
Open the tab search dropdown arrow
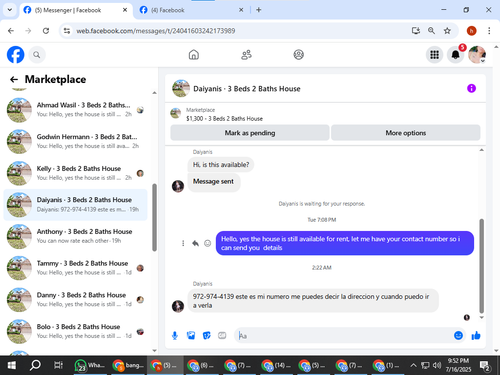(x=10, y=10)
